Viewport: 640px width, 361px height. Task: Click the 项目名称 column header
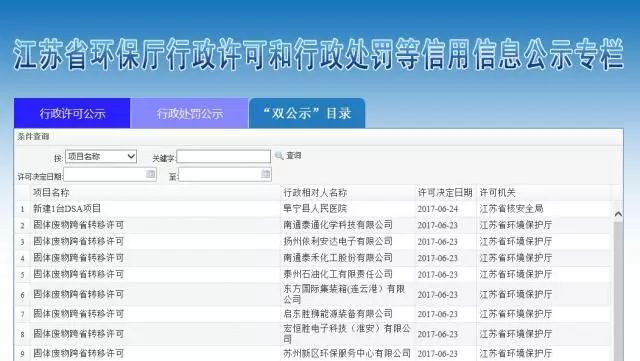(x=51, y=192)
